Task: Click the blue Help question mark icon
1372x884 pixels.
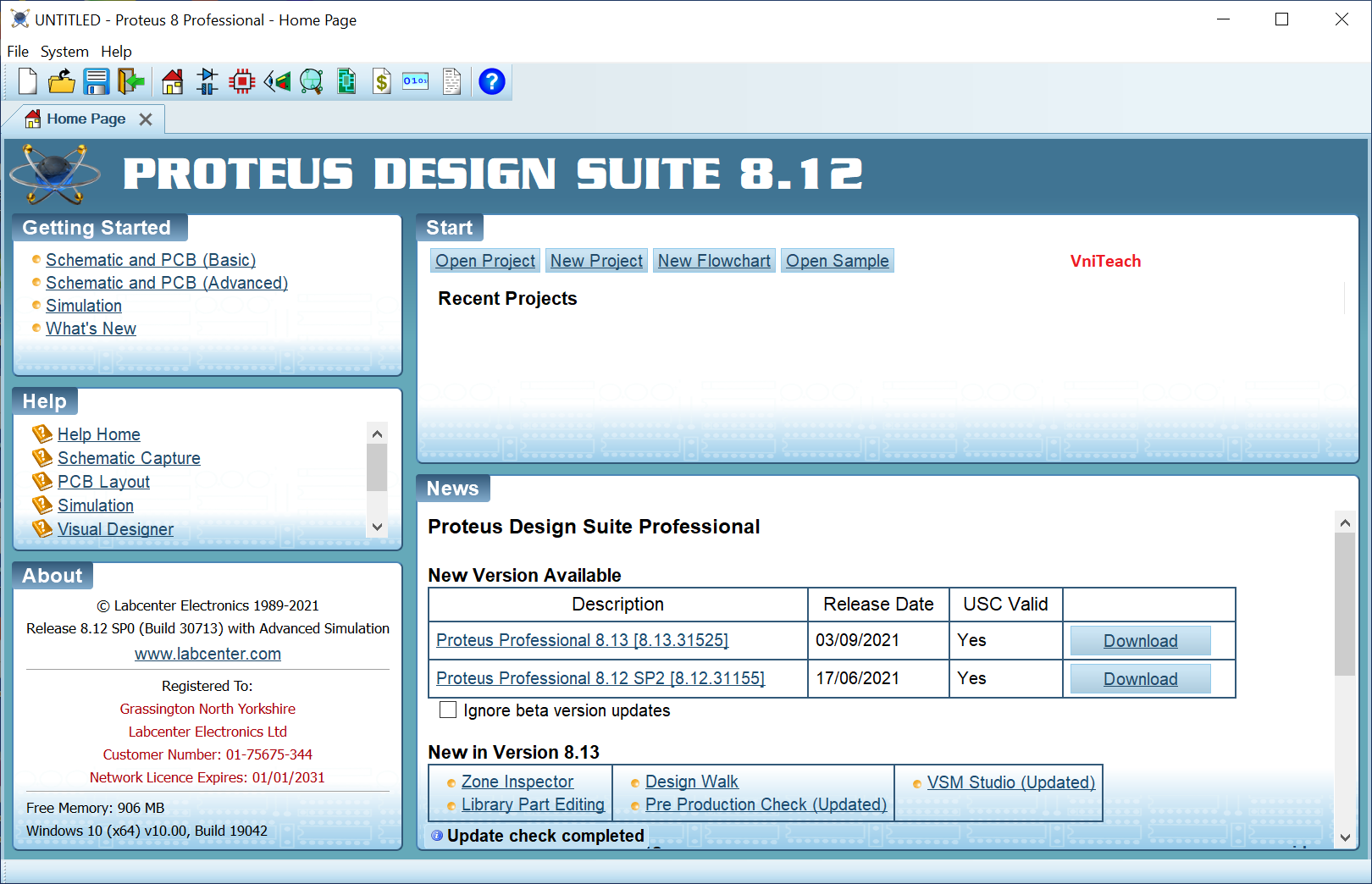Action: pos(492,81)
